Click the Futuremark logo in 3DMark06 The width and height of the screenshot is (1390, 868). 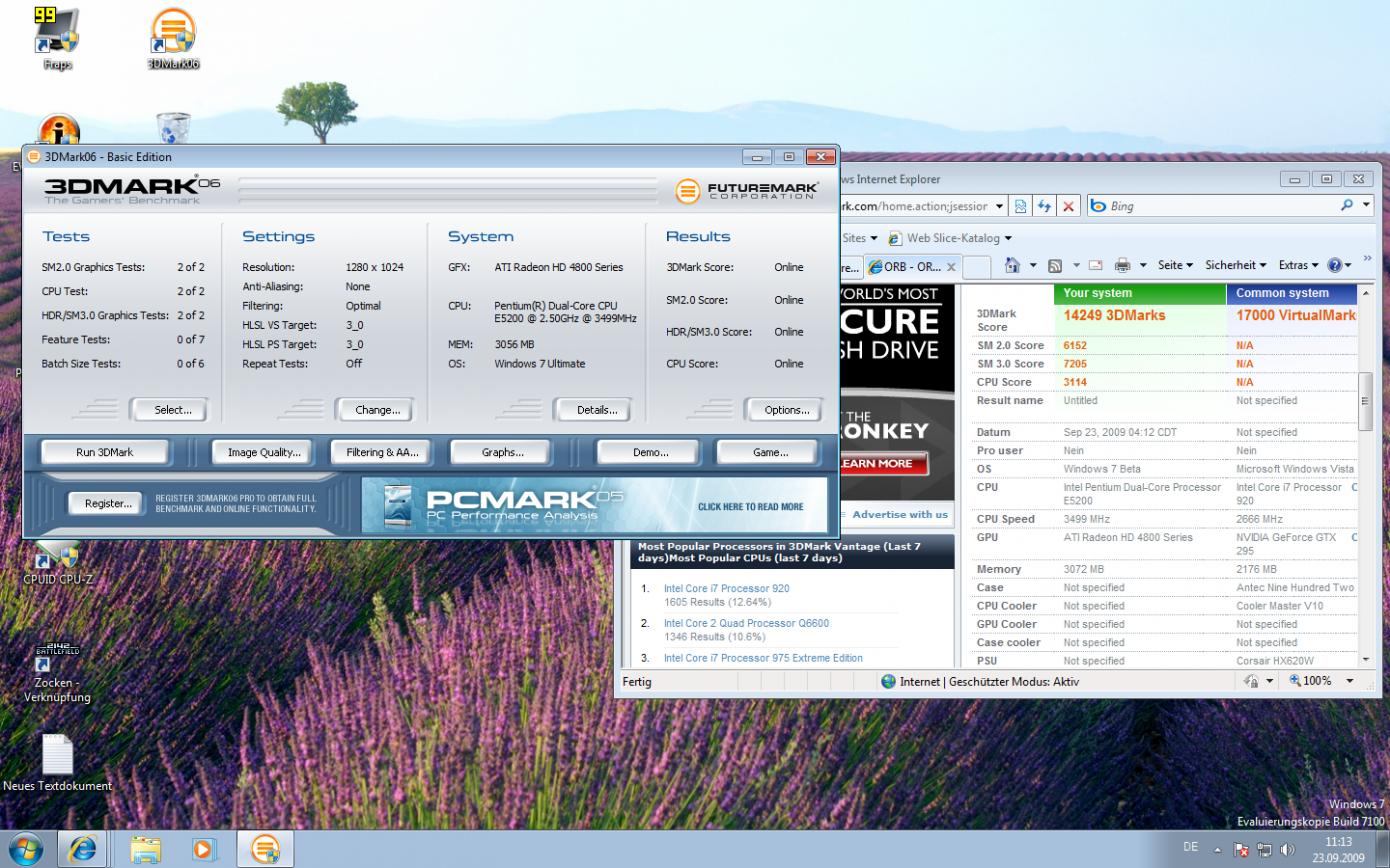point(747,190)
